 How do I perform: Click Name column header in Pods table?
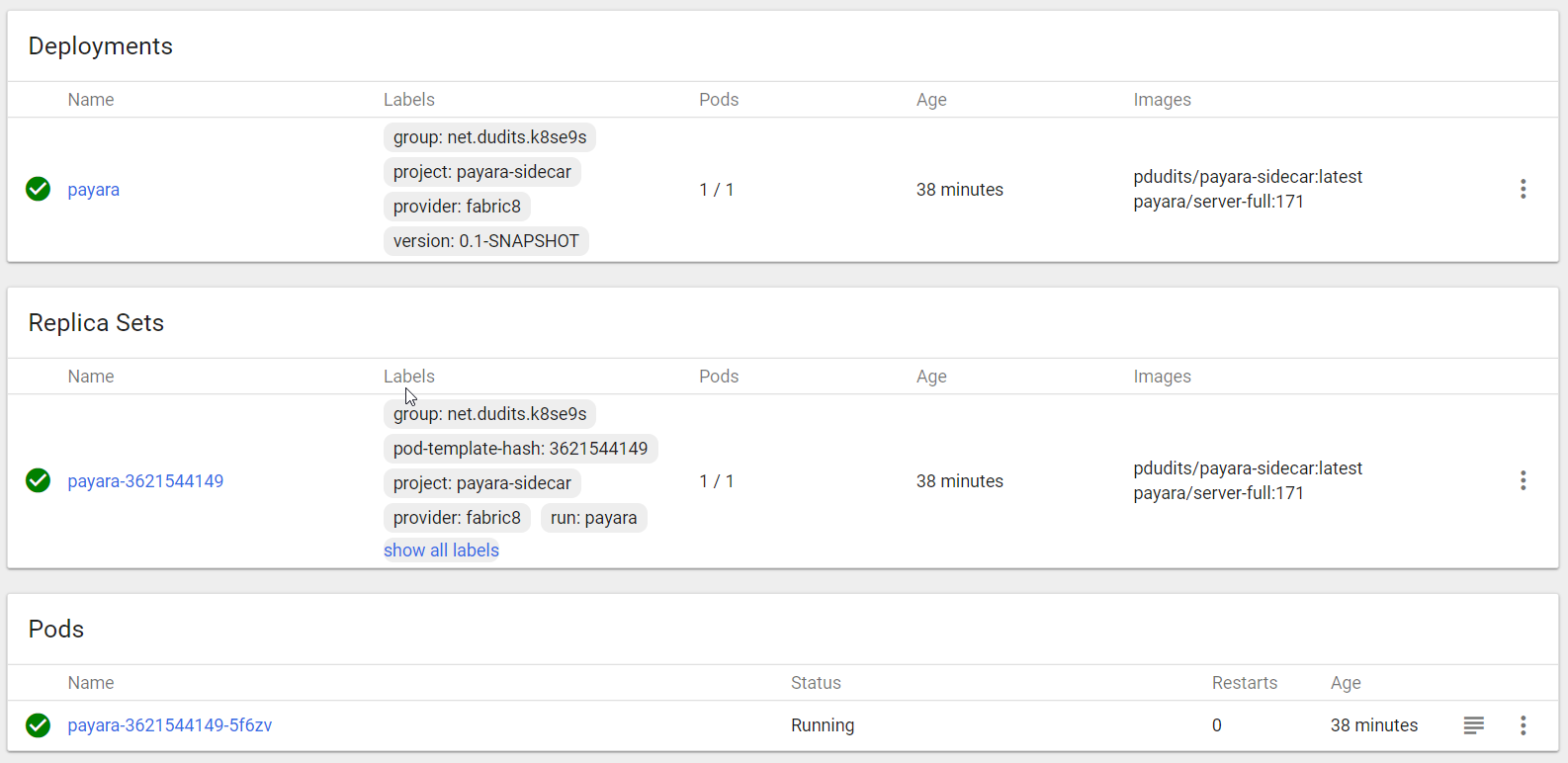(91, 683)
